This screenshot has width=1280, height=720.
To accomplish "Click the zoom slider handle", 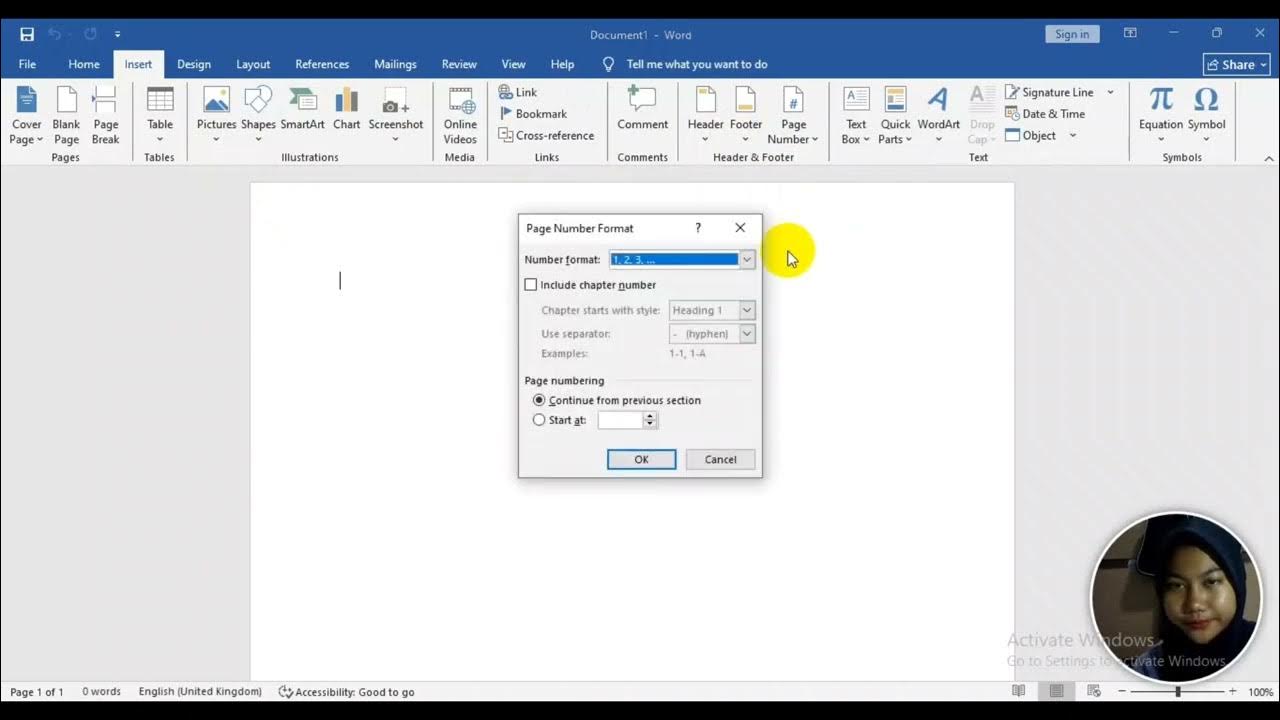I will click(x=1178, y=691).
